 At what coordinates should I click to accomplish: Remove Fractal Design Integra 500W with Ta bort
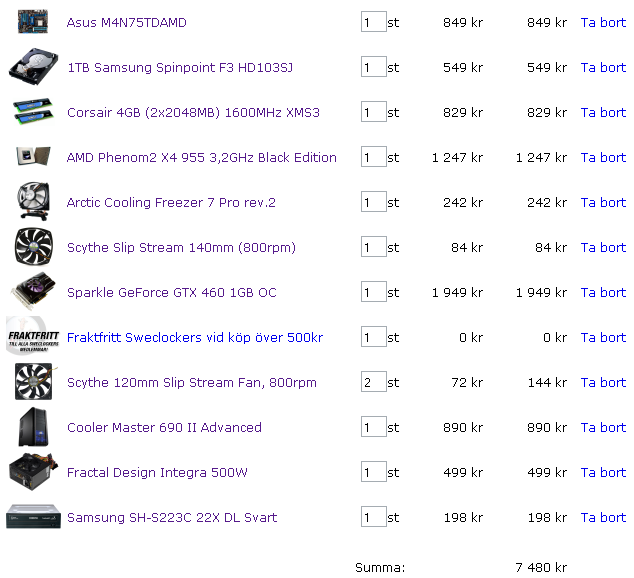click(x=603, y=472)
